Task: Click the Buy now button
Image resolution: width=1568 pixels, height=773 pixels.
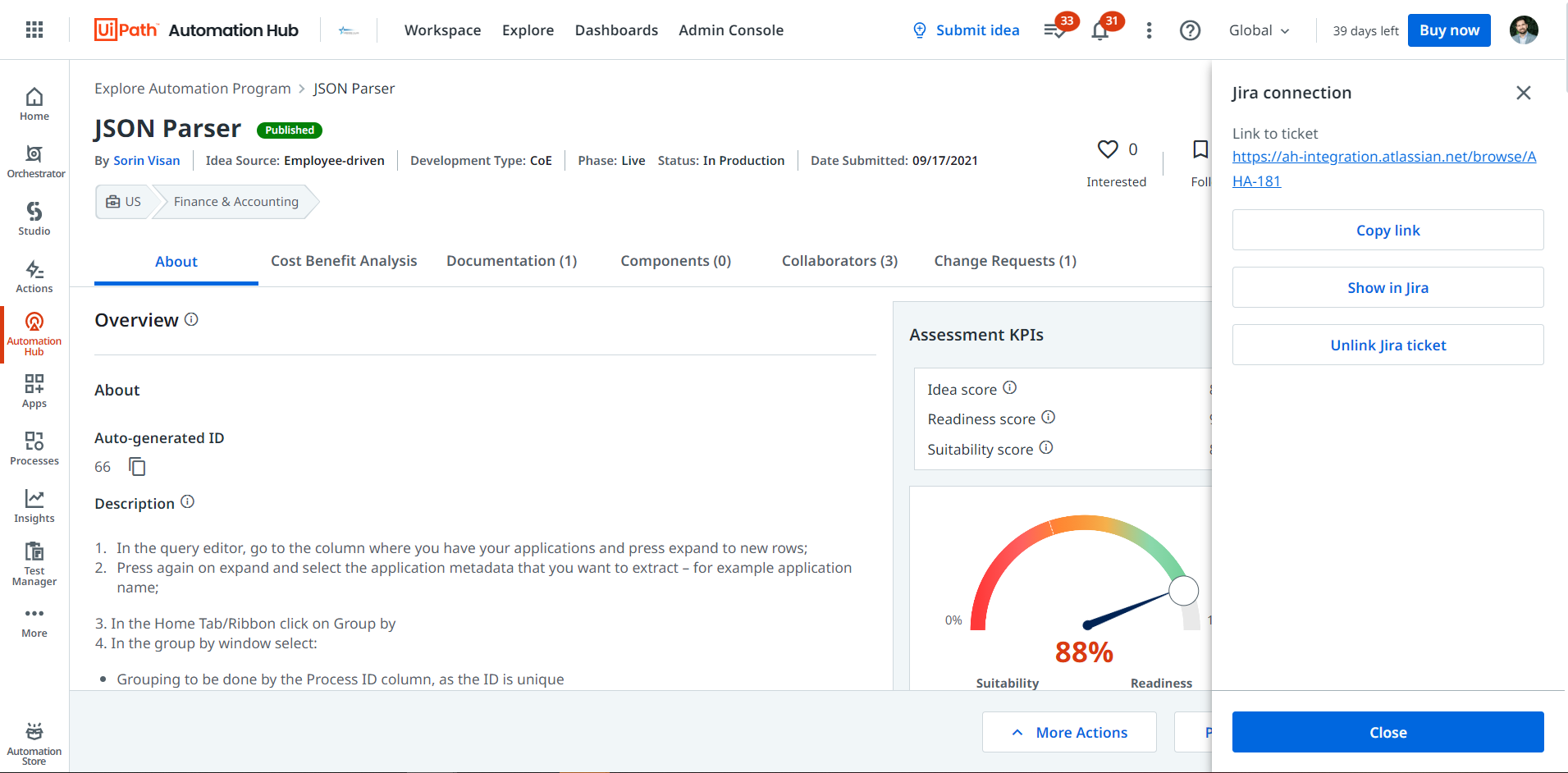Action: (1449, 30)
